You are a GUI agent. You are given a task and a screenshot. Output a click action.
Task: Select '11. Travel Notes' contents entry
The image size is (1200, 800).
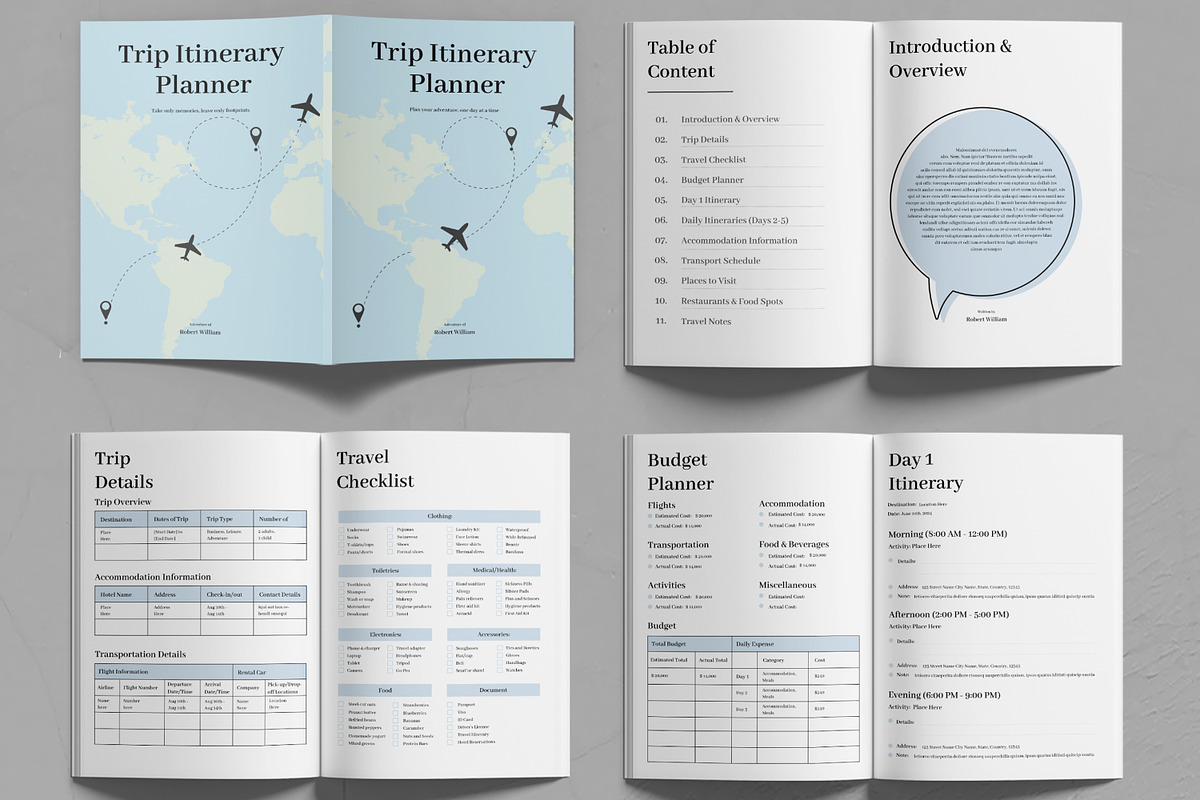pyautogui.click(x=693, y=321)
